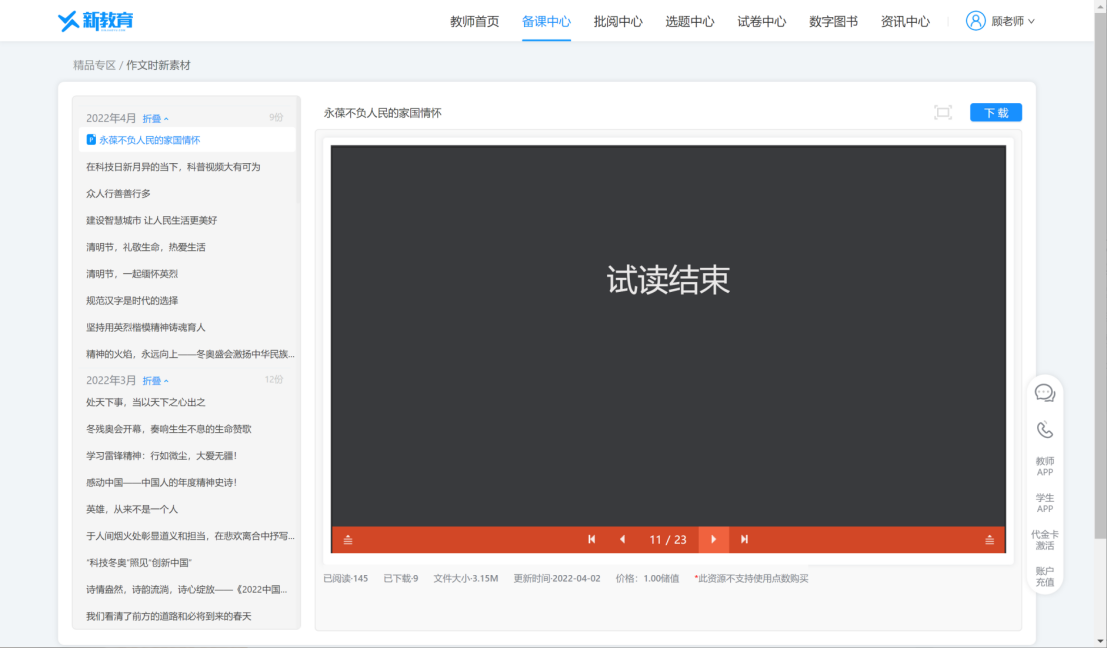Advance to next slide
The image size is (1108, 648).
(x=714, y=539)
